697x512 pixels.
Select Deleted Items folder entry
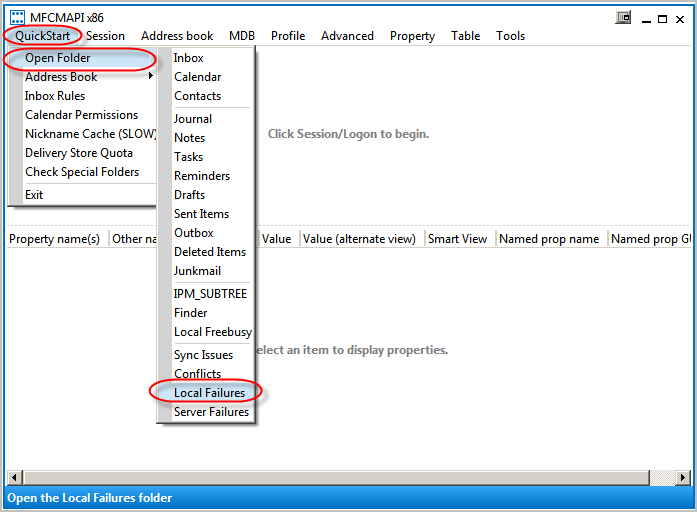click(x=210, y=252)
